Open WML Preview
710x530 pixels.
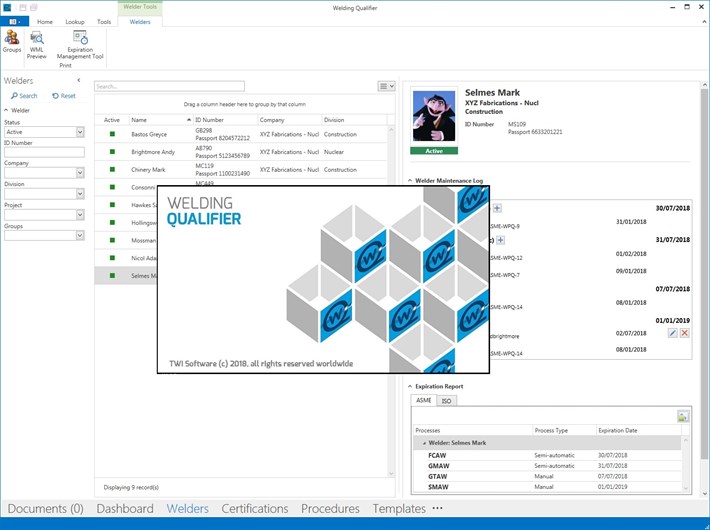coord(37,45)
